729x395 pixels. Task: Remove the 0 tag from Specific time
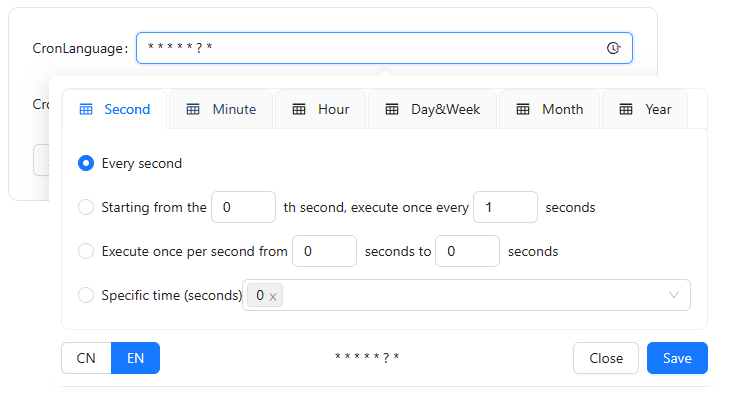273,296
